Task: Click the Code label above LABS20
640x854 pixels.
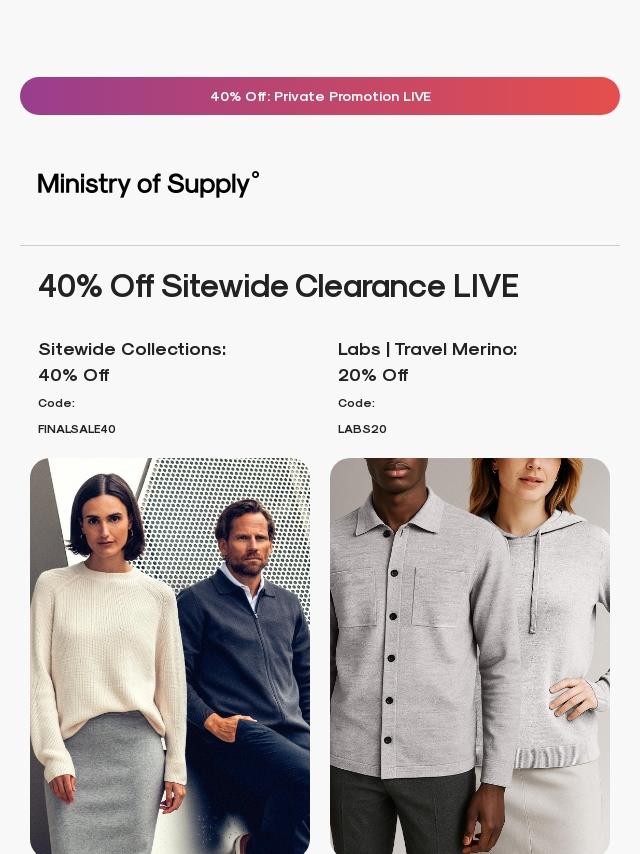Action: (356, 404)
